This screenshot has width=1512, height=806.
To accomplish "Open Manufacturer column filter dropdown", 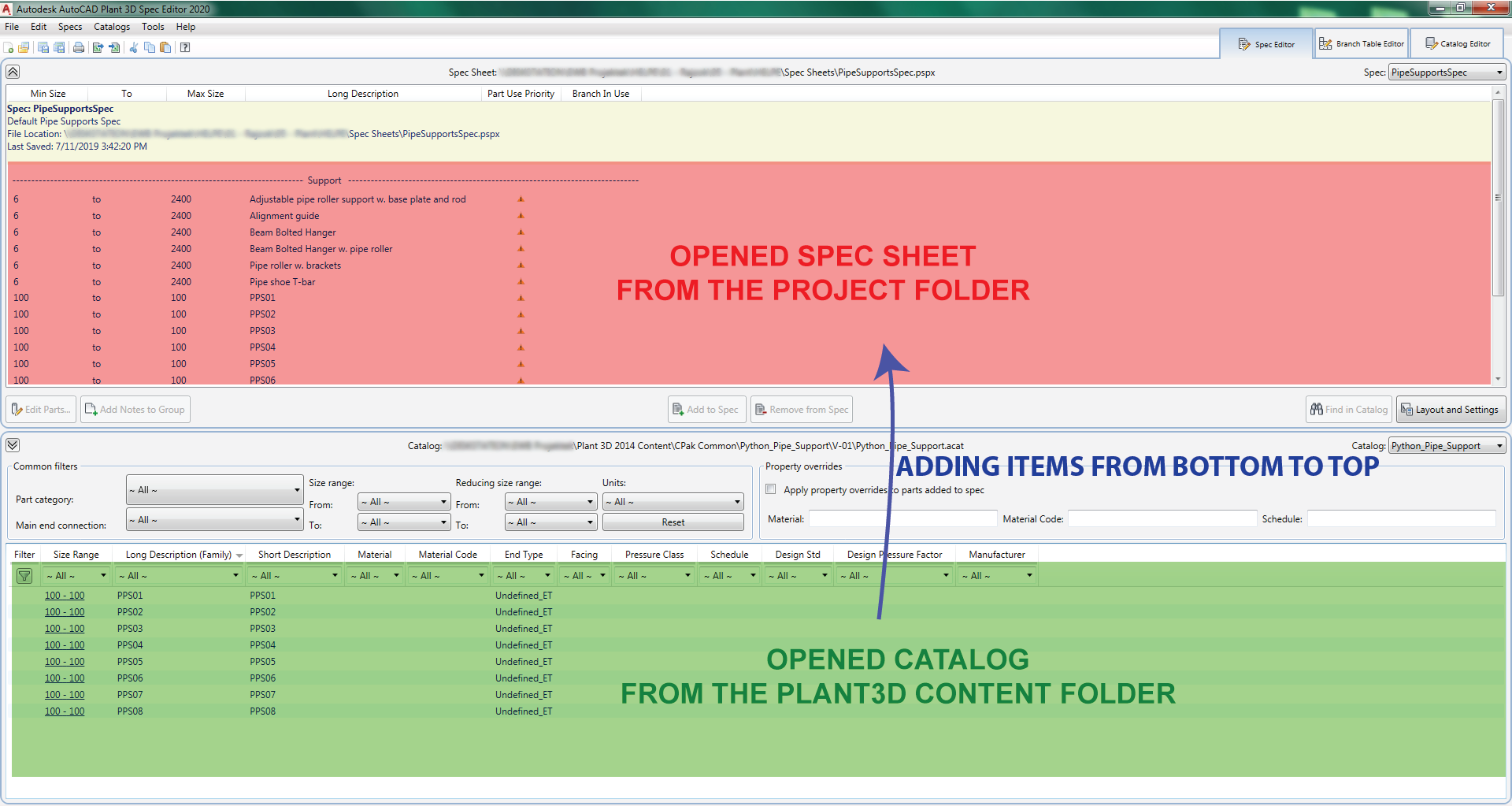I will pos(997,576).
